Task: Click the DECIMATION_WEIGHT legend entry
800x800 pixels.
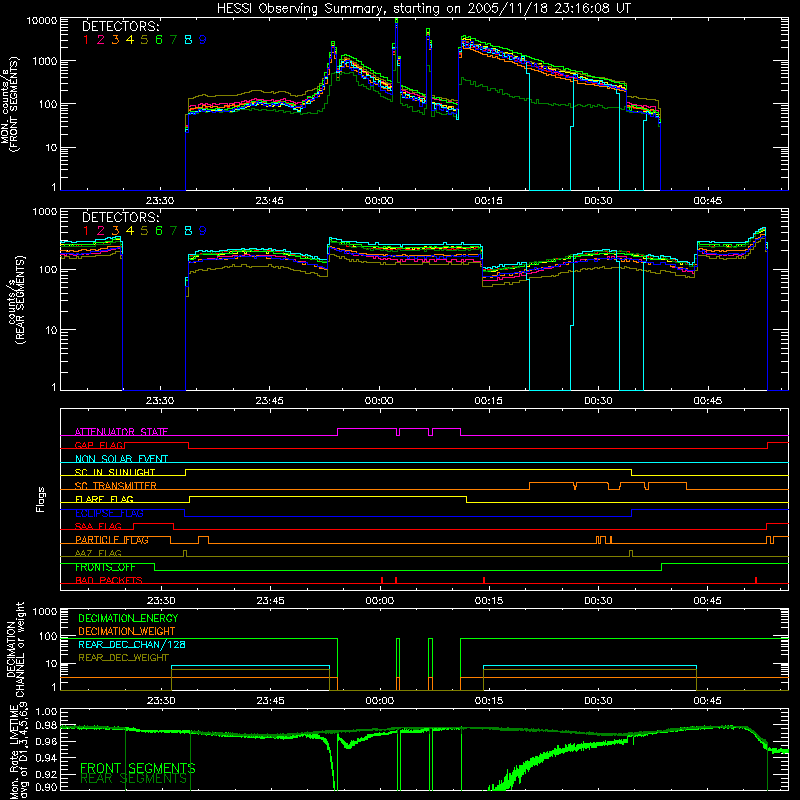Action: (127, 631)
